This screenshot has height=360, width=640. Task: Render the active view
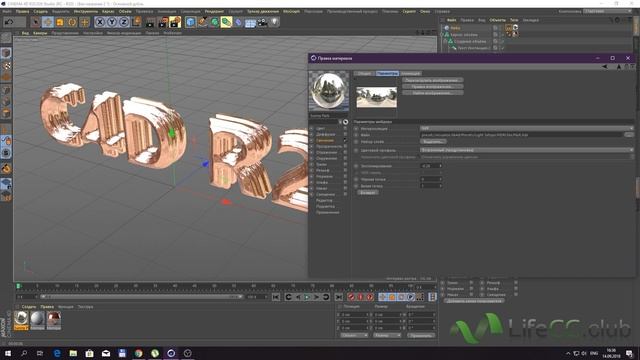[150, 22]
